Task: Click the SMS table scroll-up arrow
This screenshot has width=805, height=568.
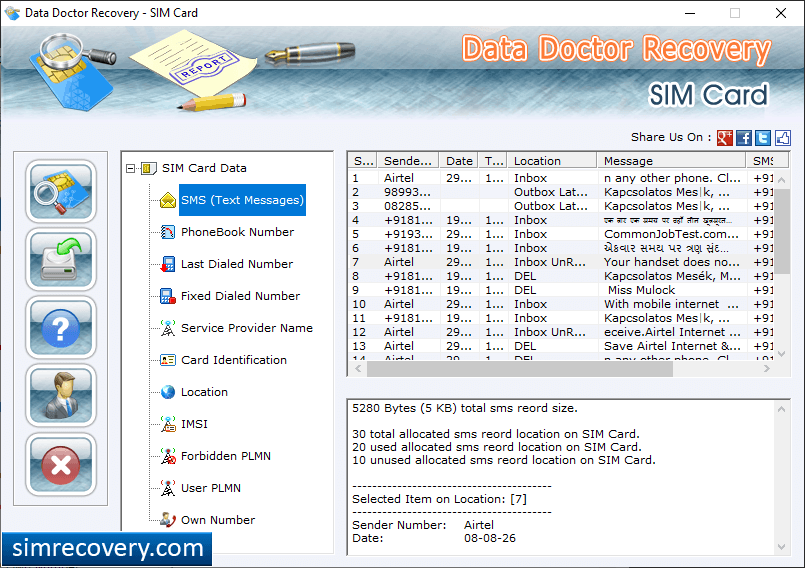Action: pos(781,180)
